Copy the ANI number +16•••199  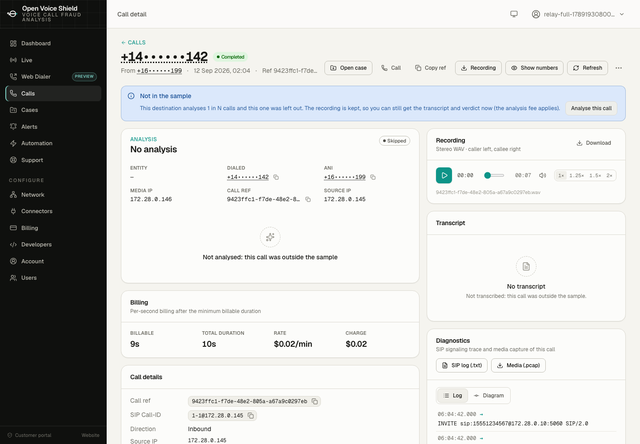pos(373,177)
